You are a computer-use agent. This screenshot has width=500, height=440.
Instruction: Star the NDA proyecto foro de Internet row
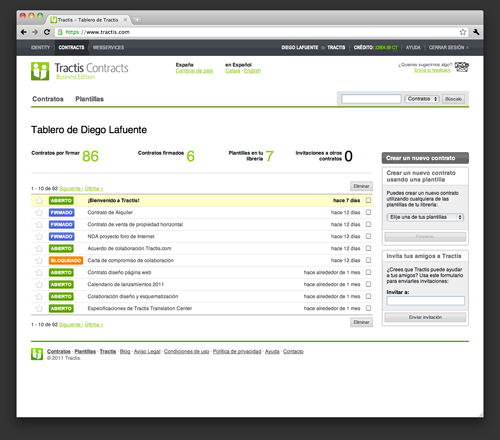pos(39,236)
